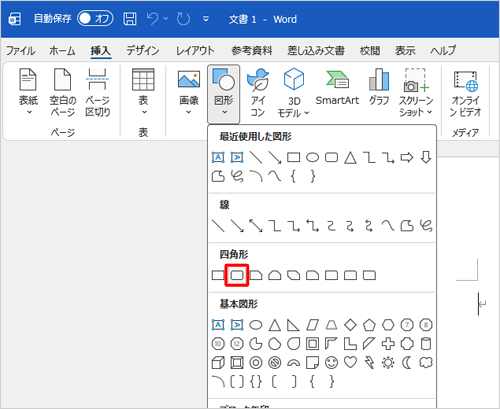Select the highlighted rounded rectangle shape

click(237, 275)
